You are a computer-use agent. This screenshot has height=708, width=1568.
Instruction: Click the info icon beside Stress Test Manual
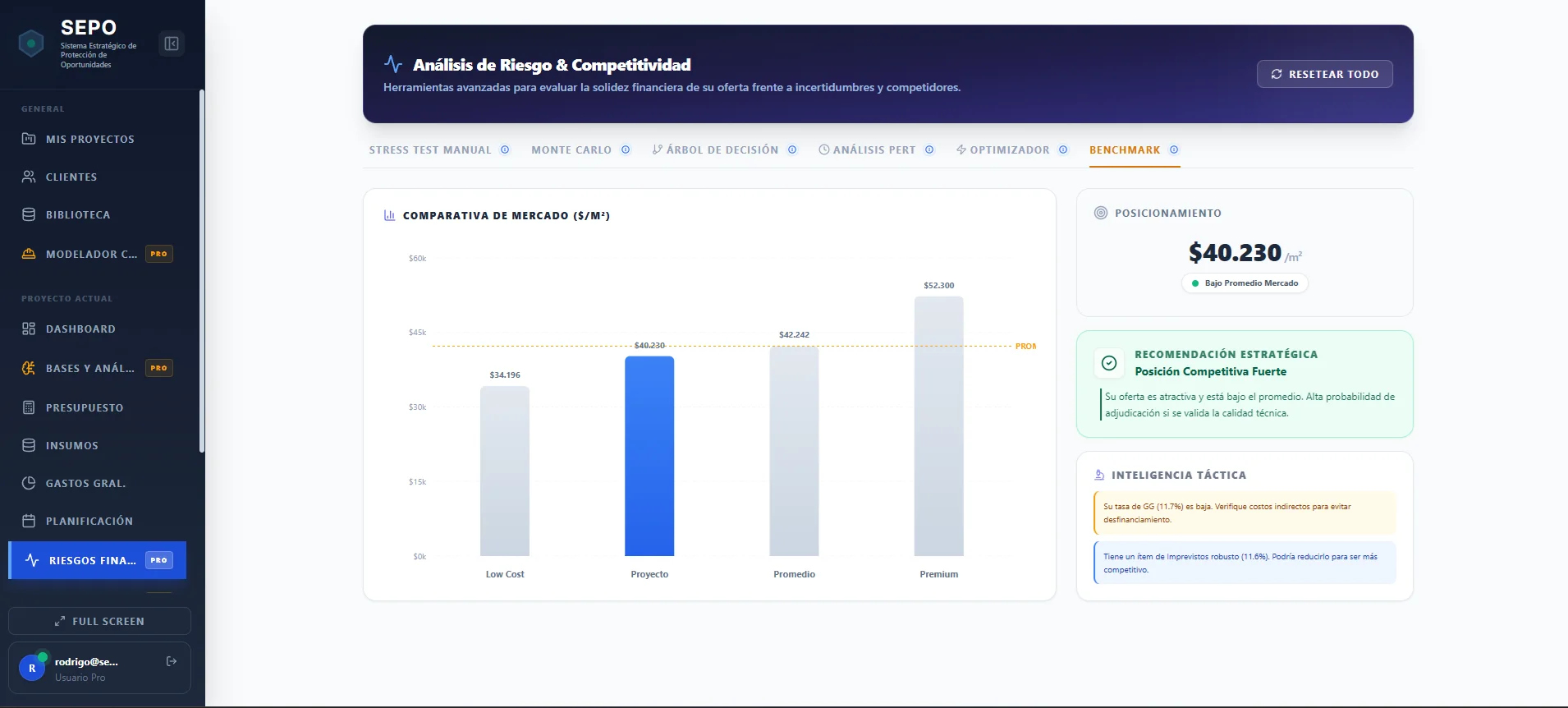(x=505, y=150)
